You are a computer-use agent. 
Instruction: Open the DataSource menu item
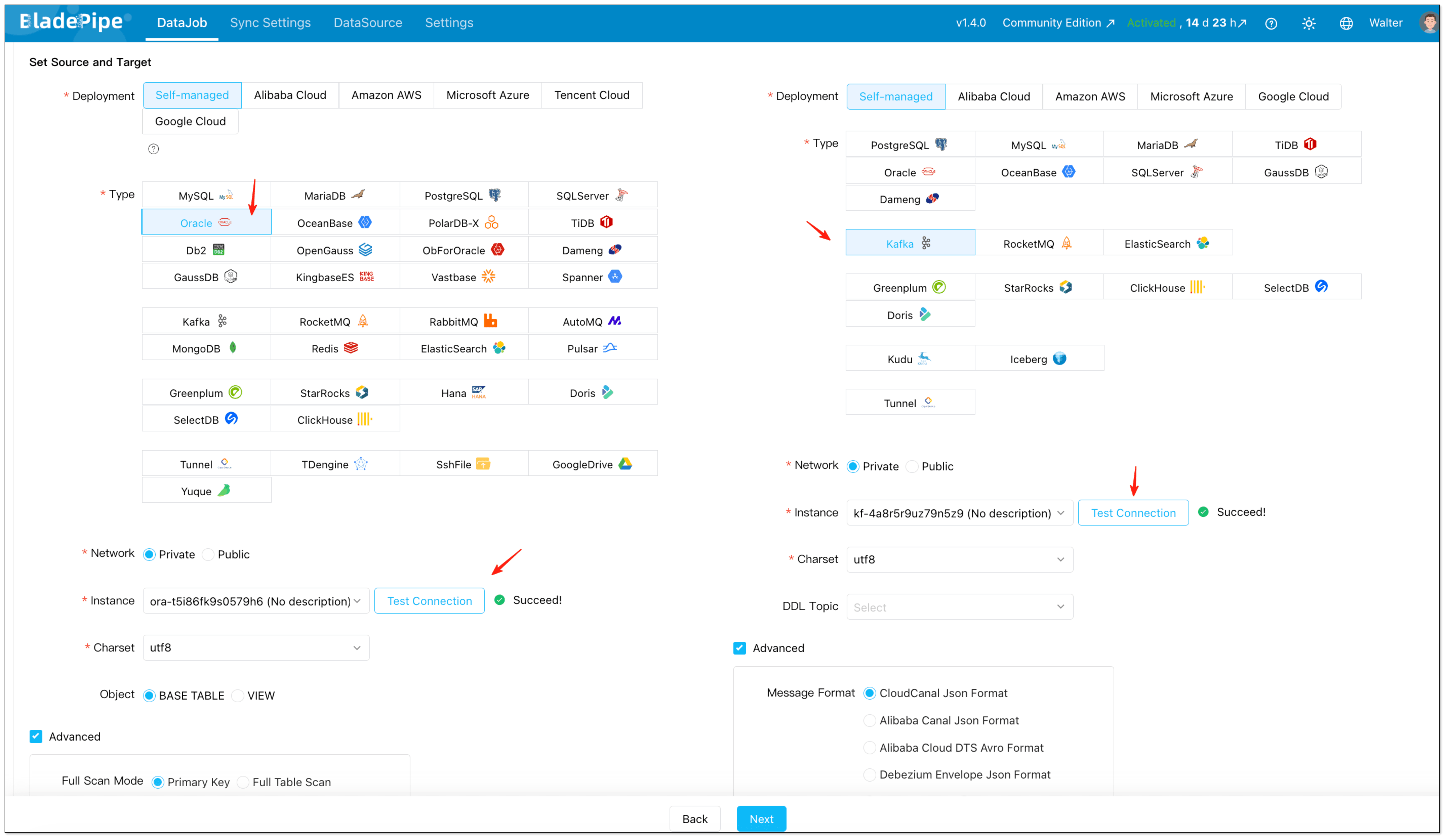click(368, 22)
